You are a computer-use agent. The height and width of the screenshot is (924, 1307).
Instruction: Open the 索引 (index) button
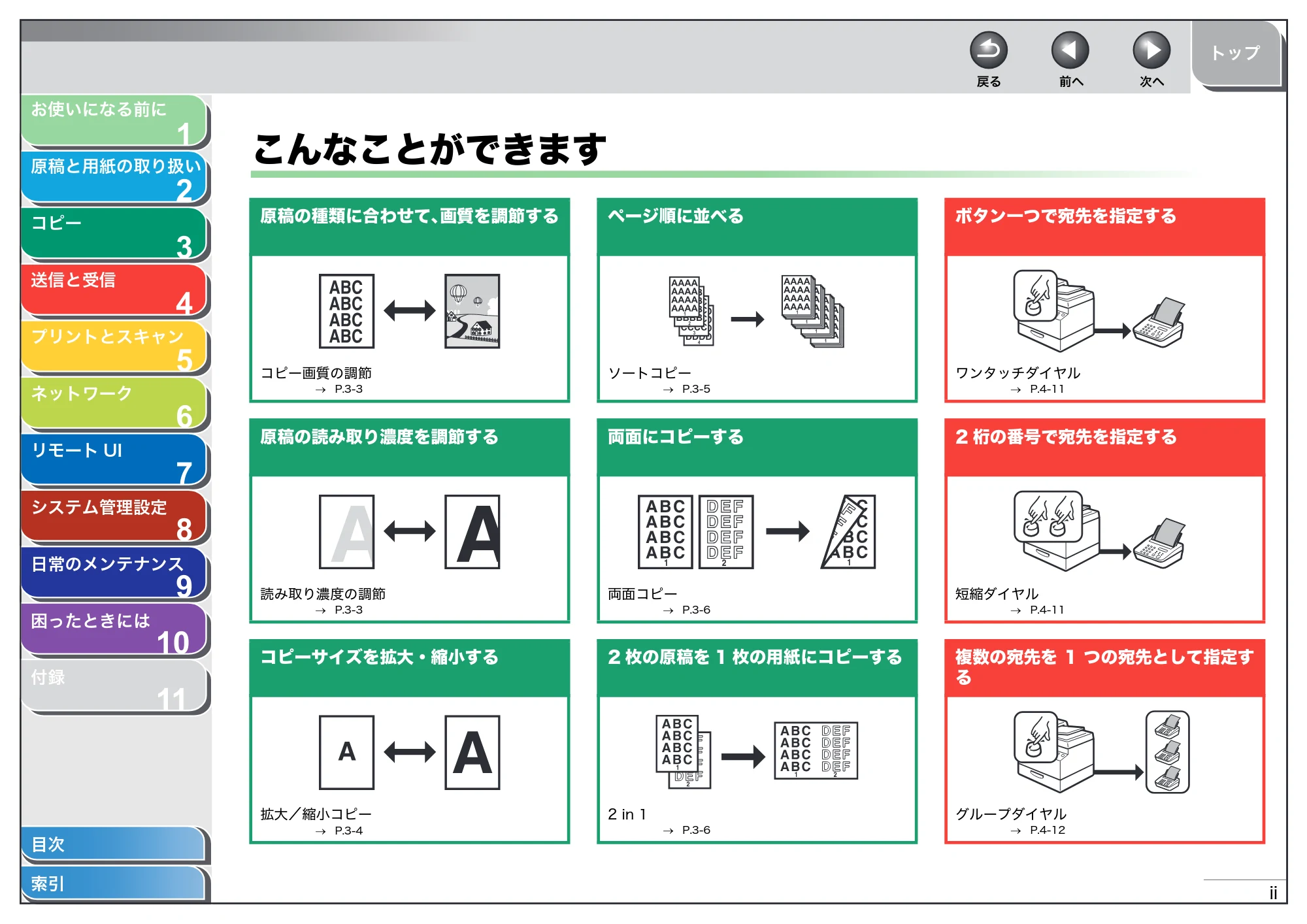click(113, 884)
